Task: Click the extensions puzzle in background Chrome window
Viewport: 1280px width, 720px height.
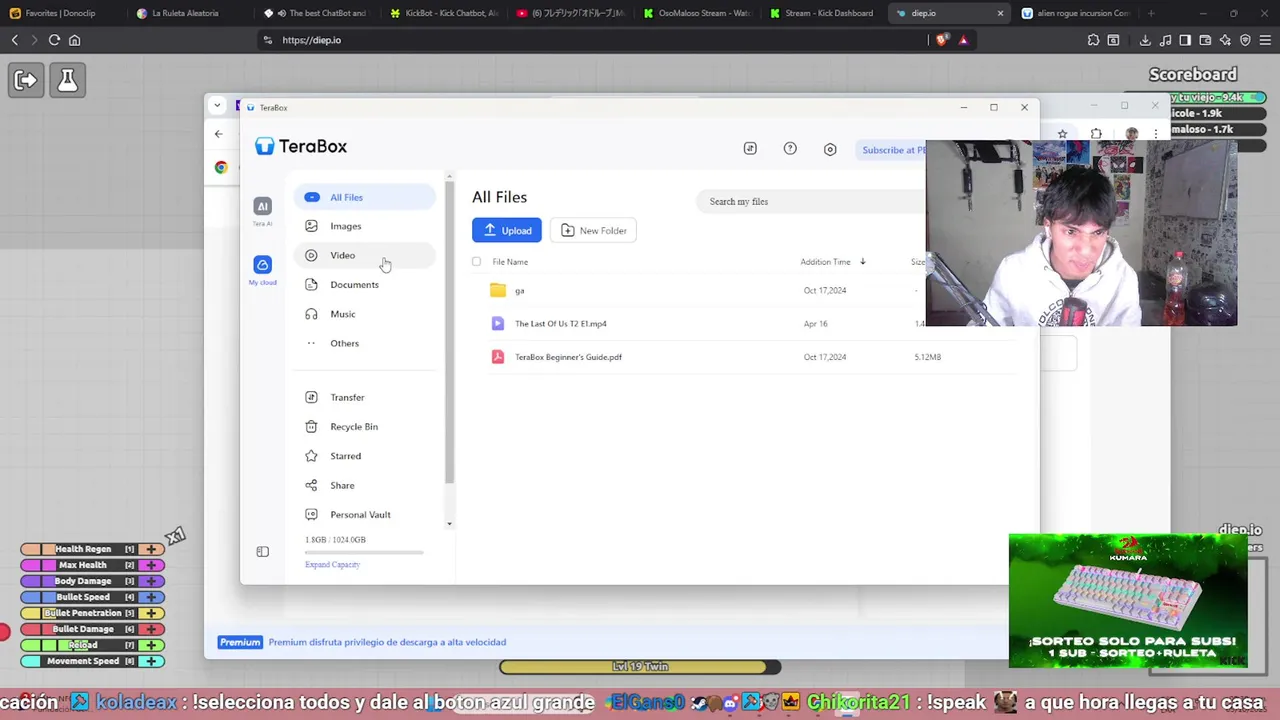Action: pyautogui.click(x=1096, y=134)
